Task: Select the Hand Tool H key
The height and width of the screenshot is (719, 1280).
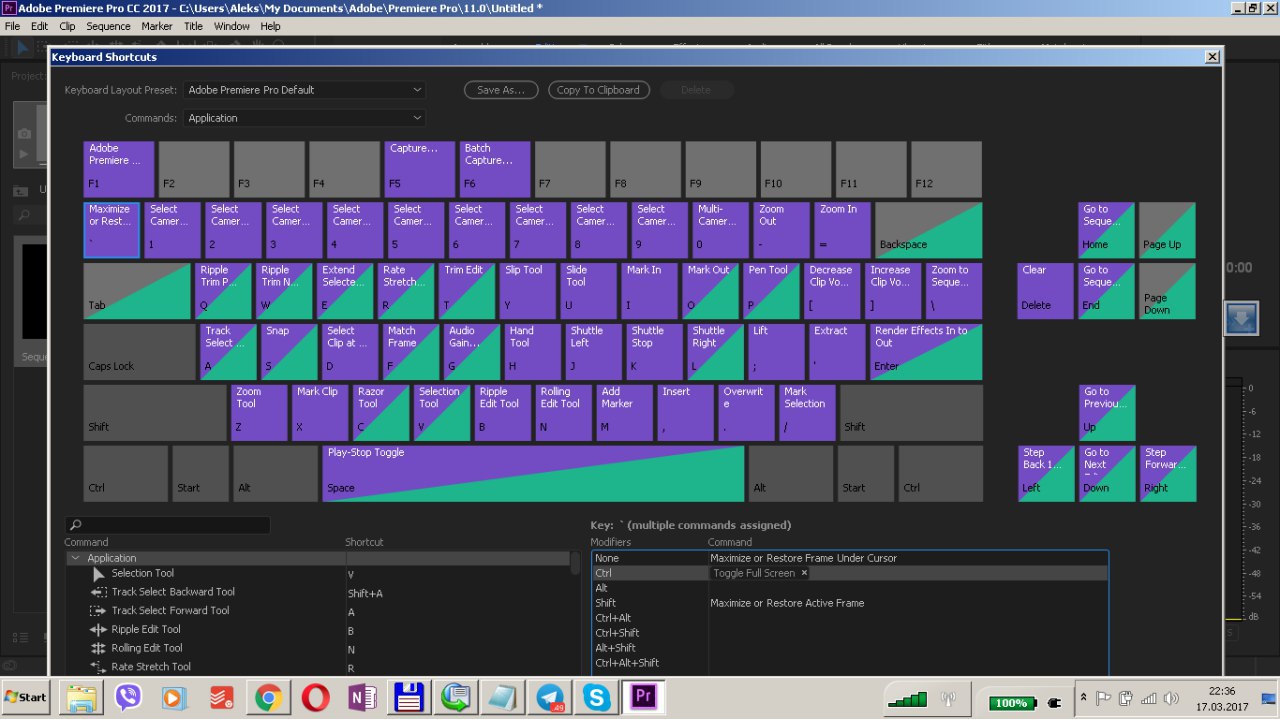Action: pyautogui.click(x=533, y=352)
